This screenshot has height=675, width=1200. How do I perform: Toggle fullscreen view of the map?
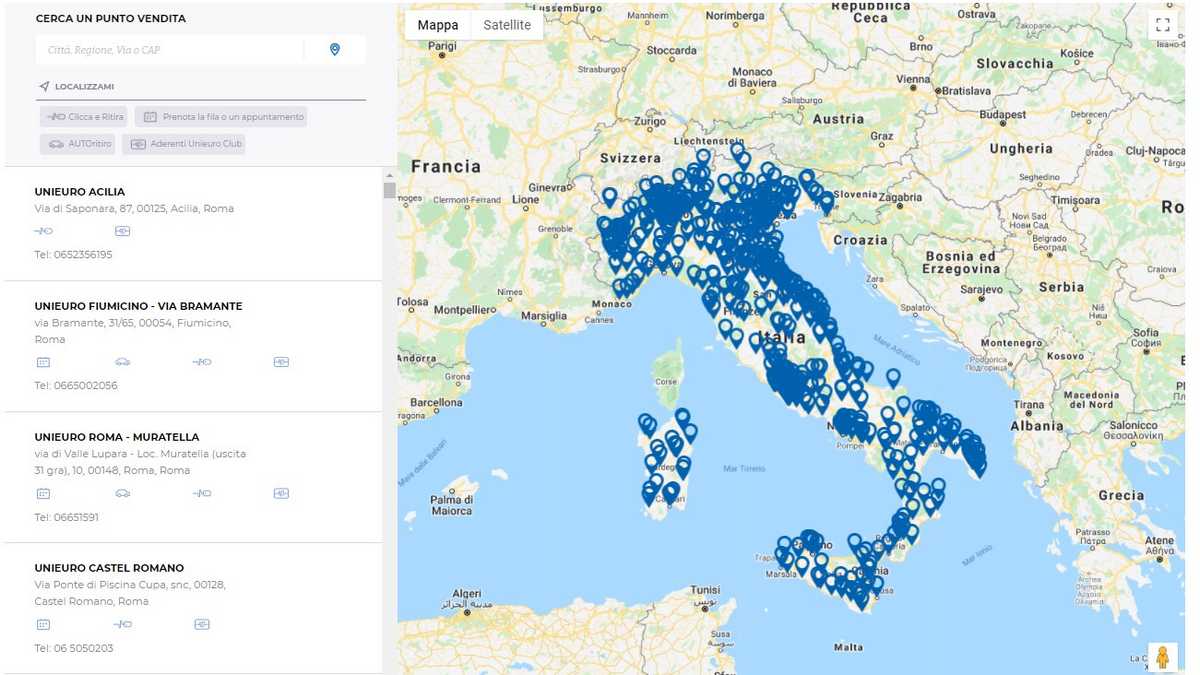1162,25
